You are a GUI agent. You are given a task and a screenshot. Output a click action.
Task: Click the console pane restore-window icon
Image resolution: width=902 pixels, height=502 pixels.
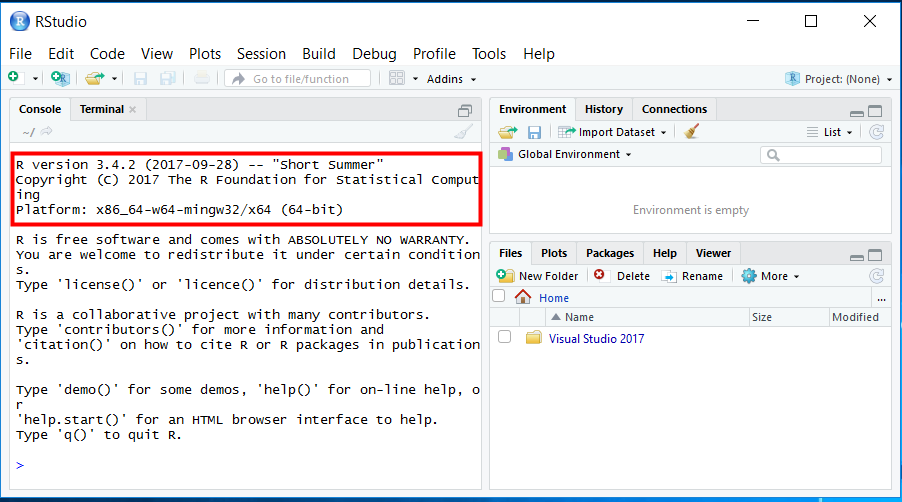[465, 110]
